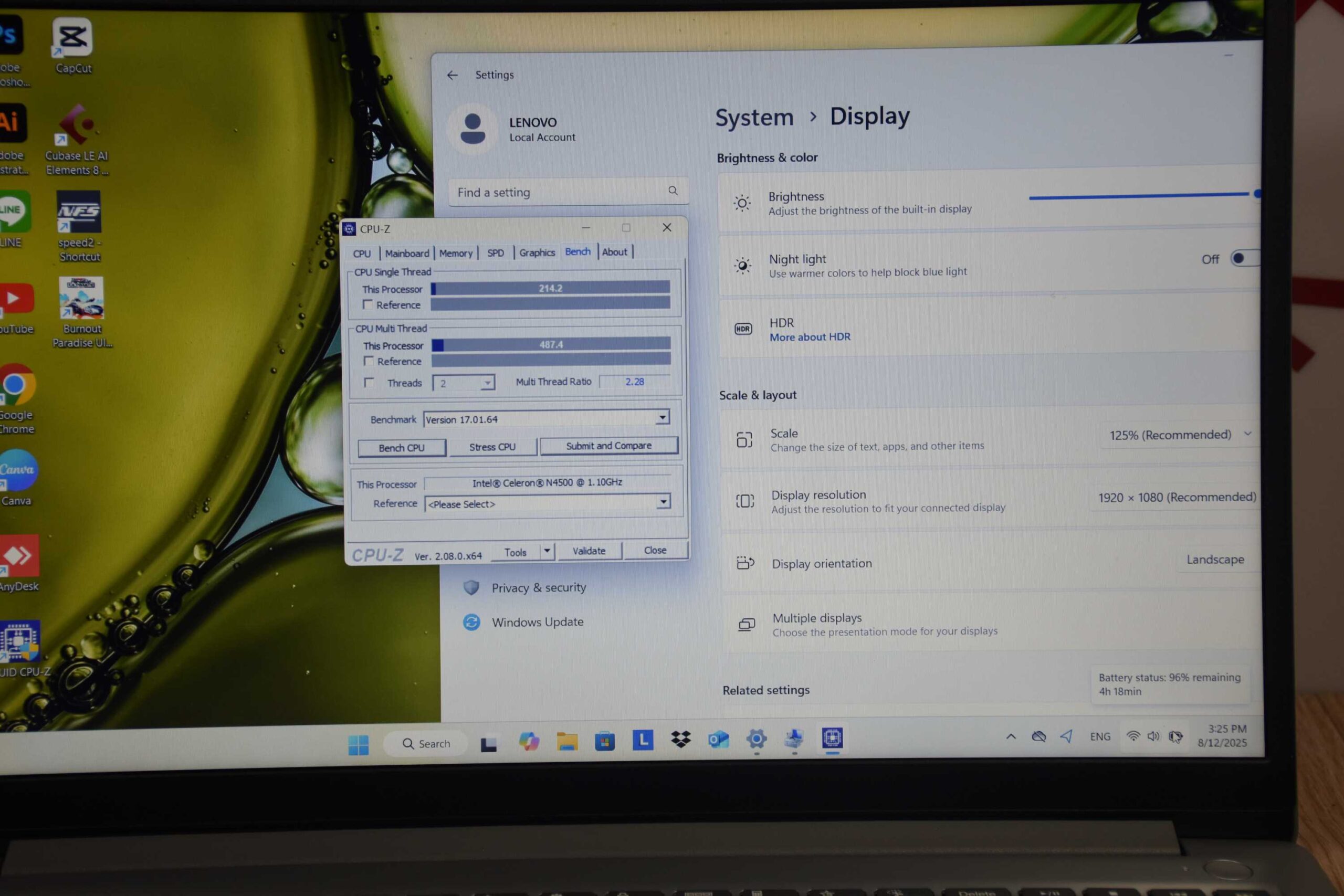Open the More about HDR link
The height and width of the screenshot is (896, 1344).
click(810, 337)
